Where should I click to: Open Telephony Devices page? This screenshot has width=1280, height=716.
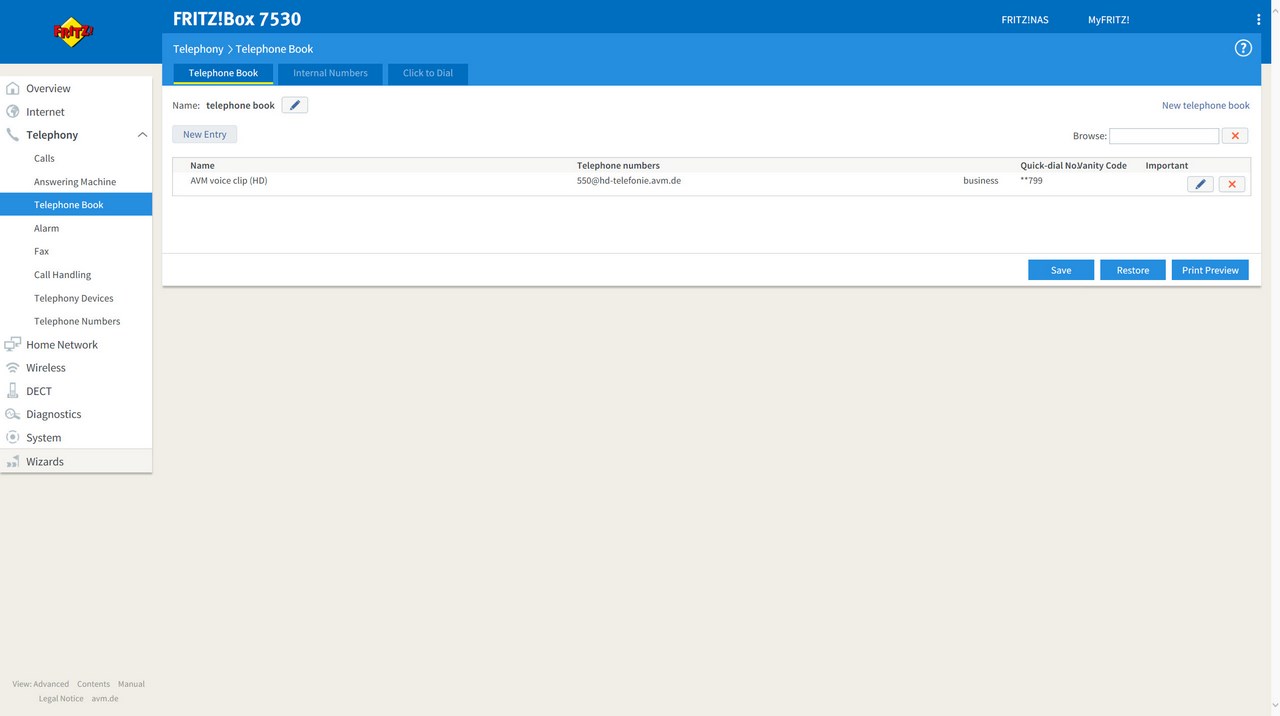76,298
